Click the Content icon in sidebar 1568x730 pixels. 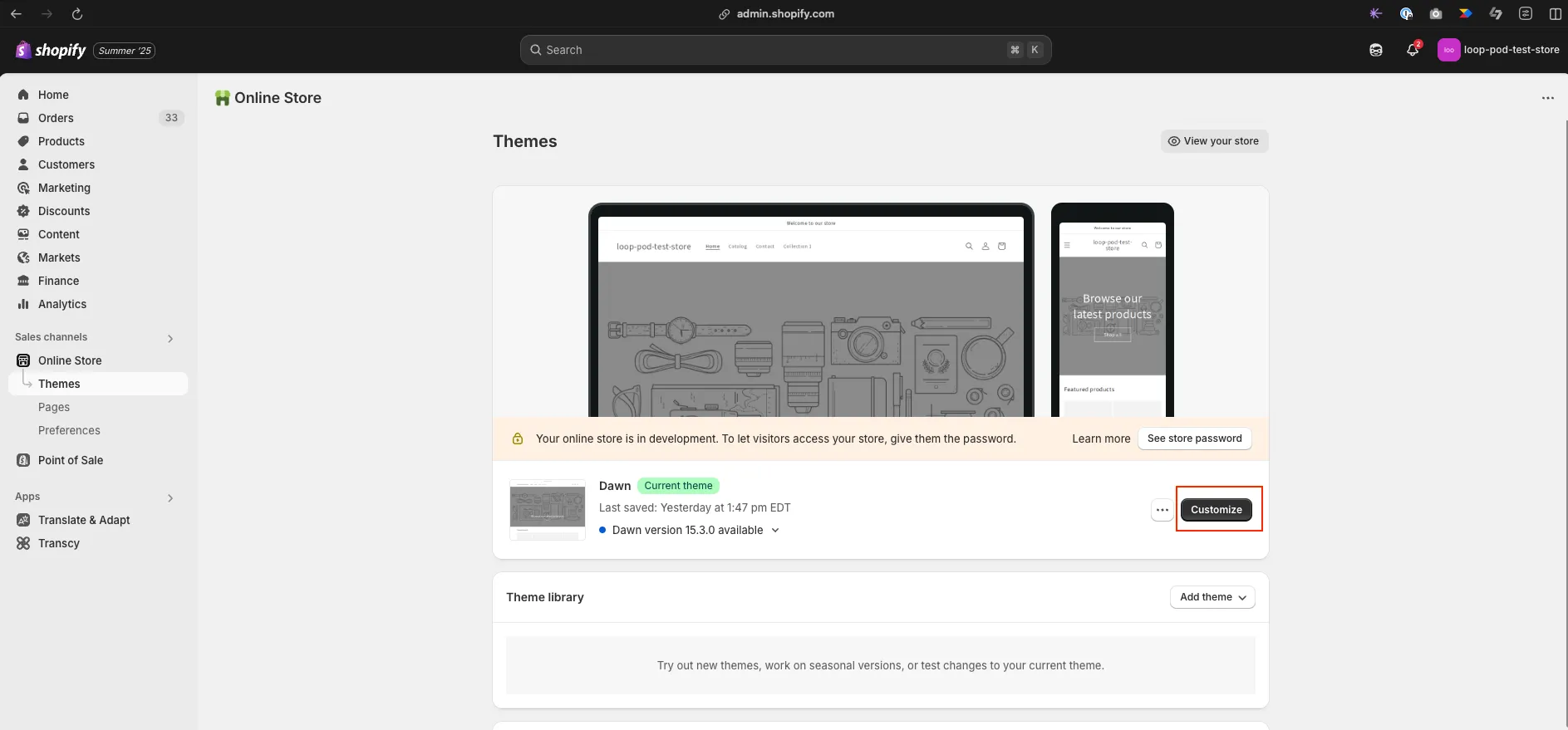coord(23,234)
